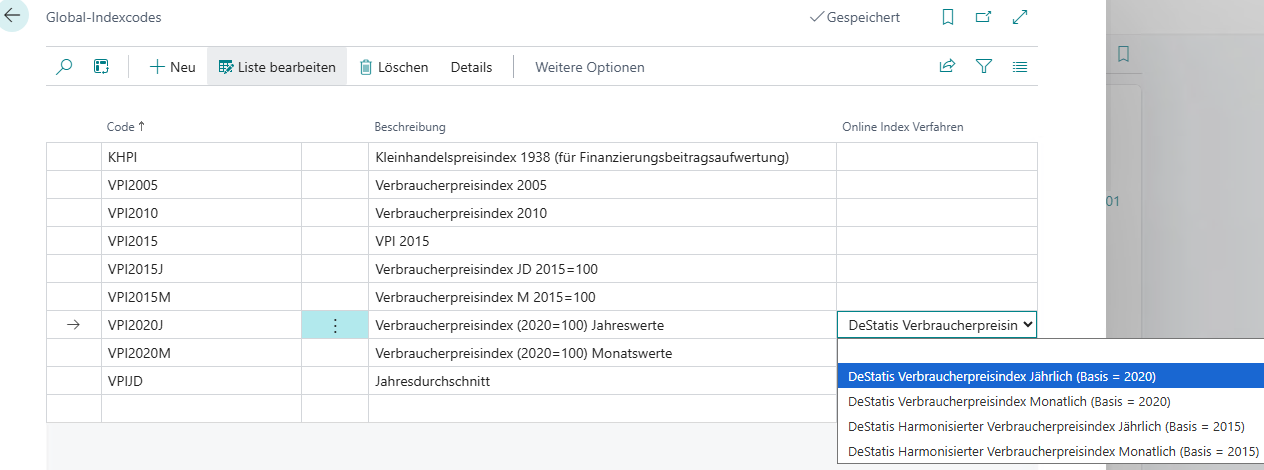
Task: Click the bookmark icon in header
Action: [948, 17]
